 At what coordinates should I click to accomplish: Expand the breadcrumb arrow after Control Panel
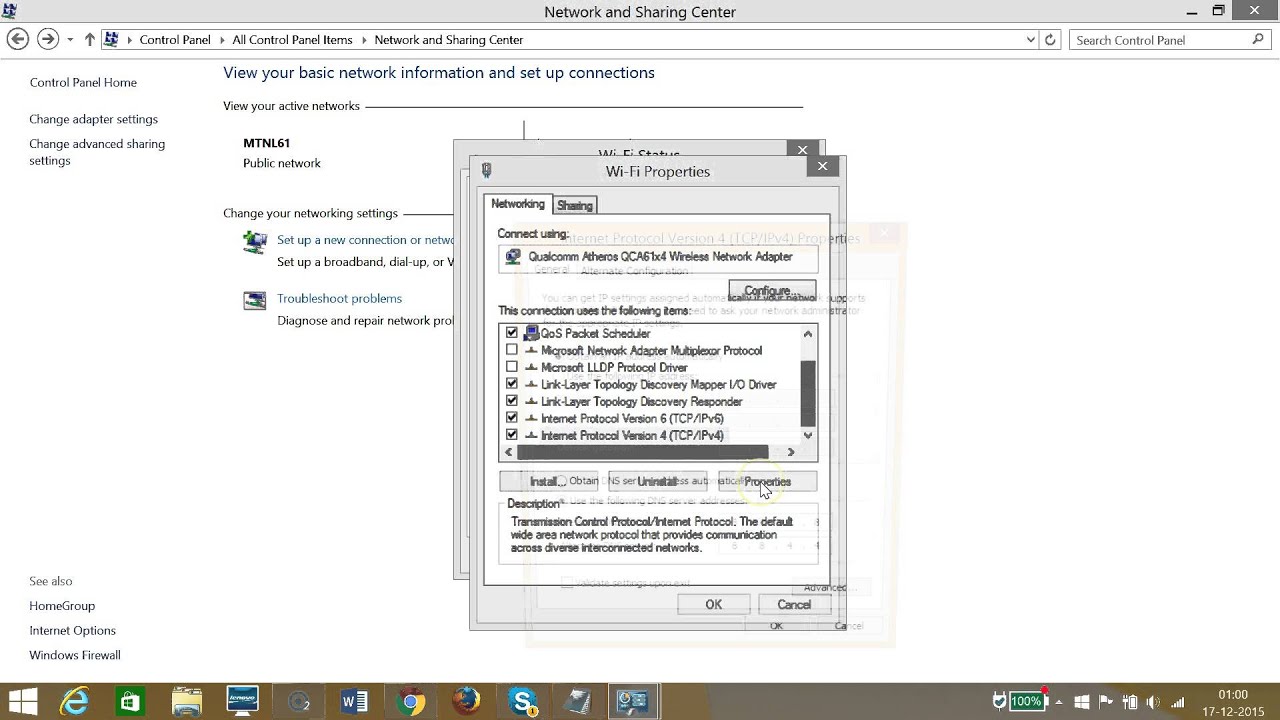coord(222,40)
